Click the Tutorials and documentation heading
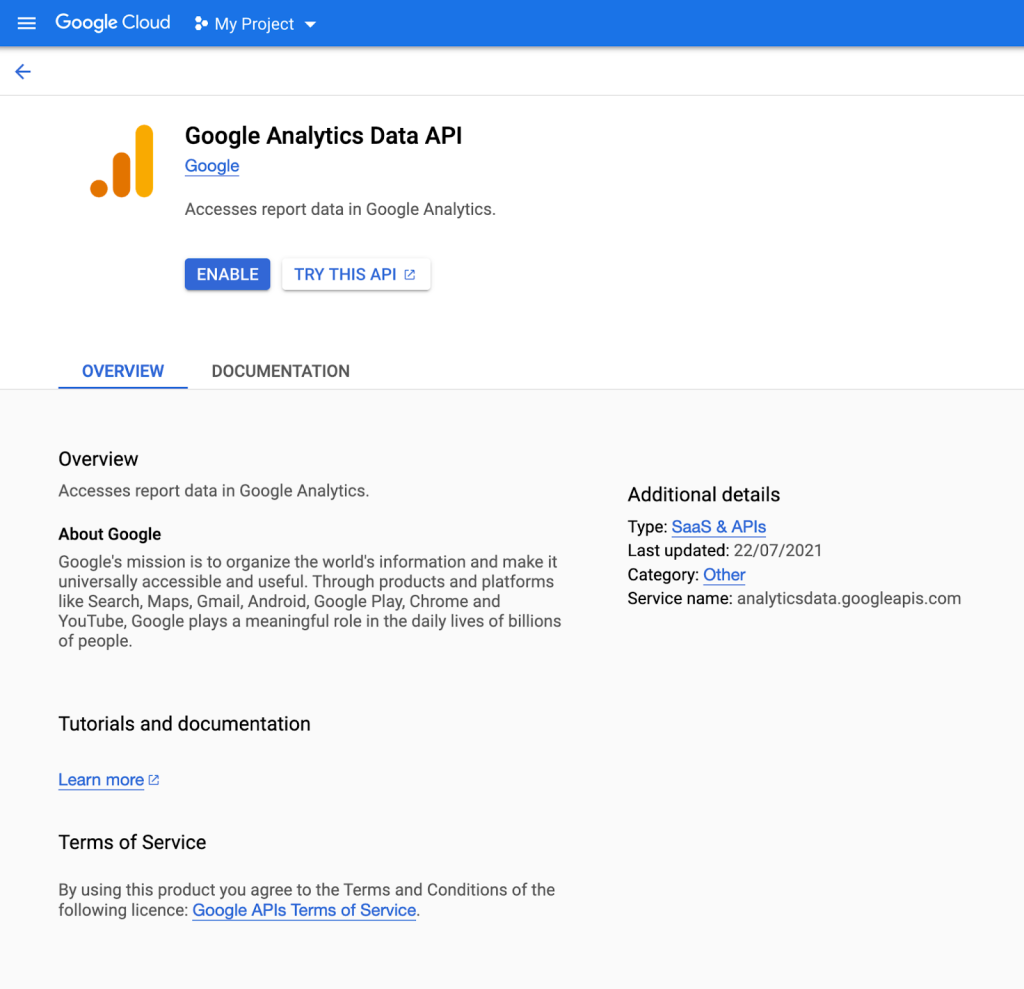The image size is (1024, 989). [x=184, y=724]
